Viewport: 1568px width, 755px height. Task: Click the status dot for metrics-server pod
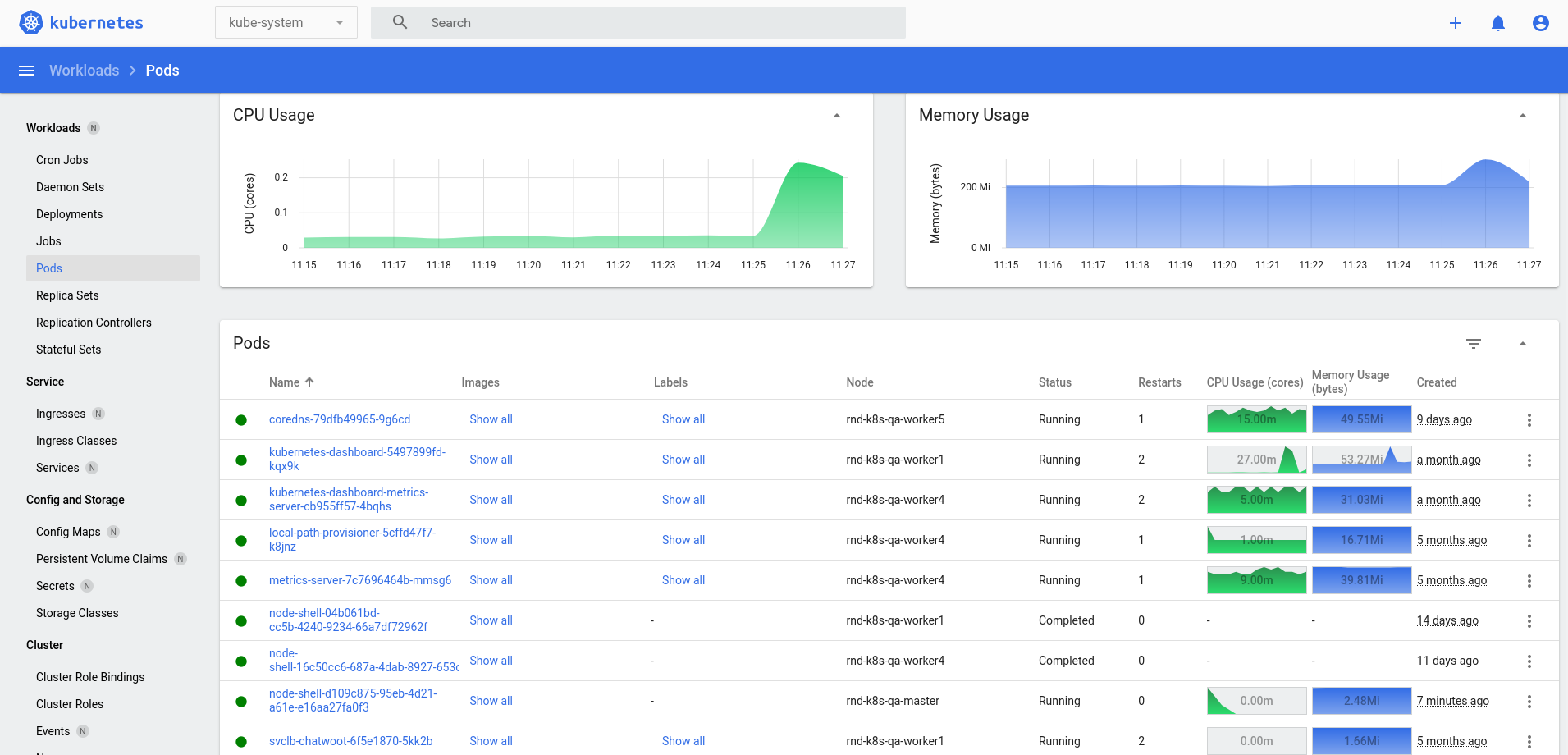pyautogui.click(x=241, y=581)
